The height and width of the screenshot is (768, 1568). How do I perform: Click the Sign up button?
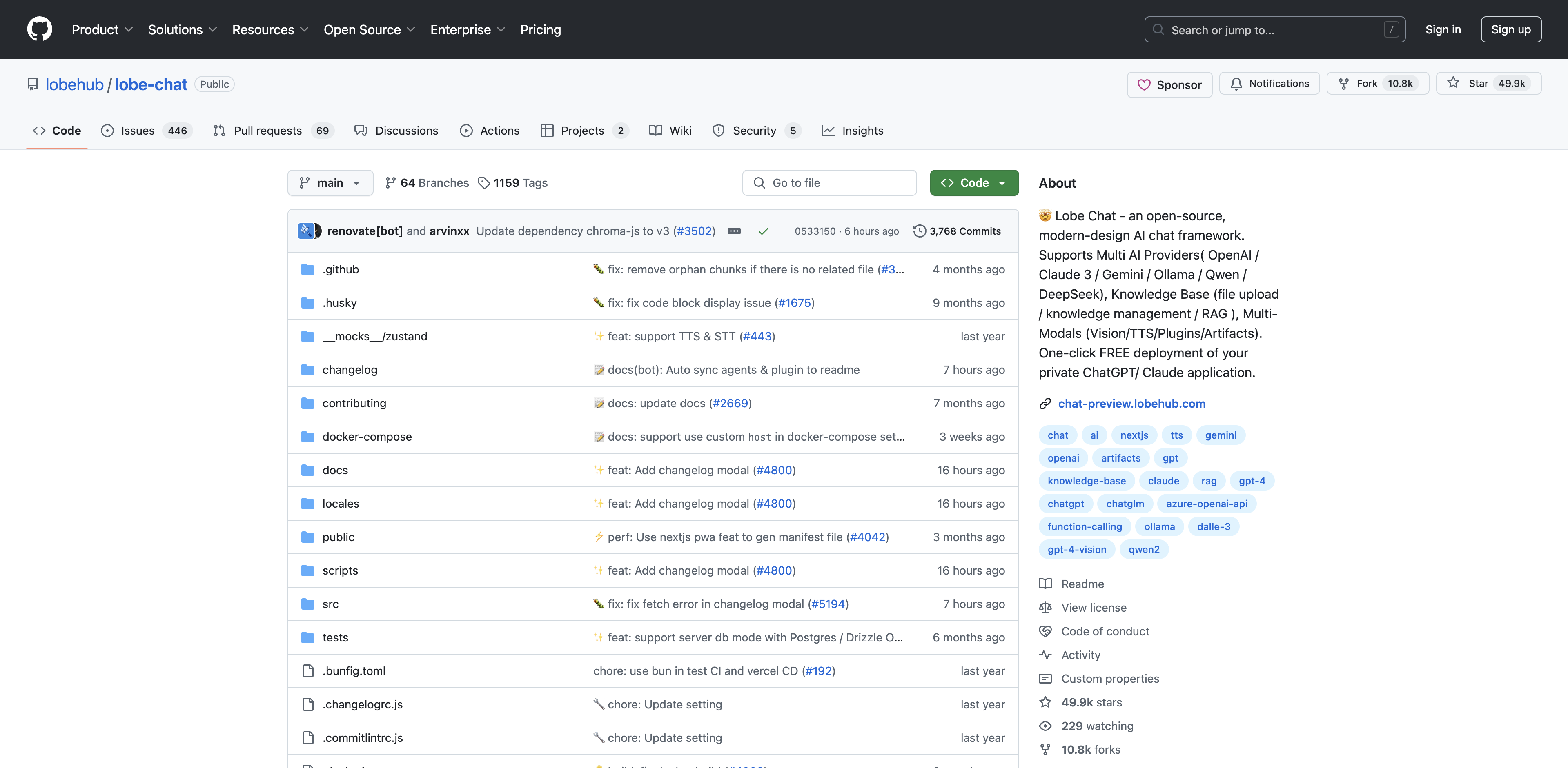[x=1510, y=29]
